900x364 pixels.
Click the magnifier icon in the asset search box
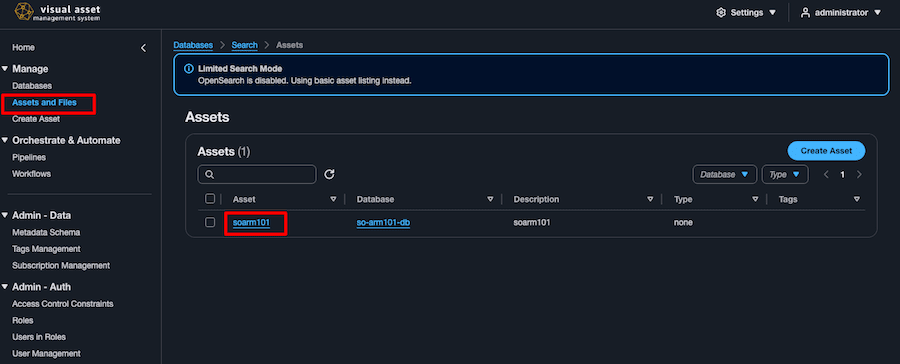[210, 175]
